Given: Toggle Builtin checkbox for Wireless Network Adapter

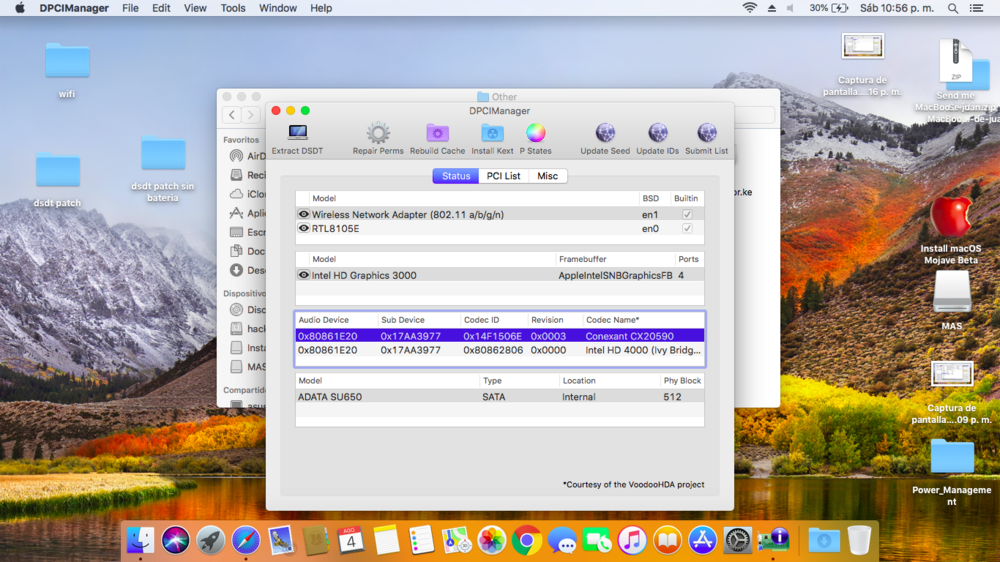Looking at the screenshot, I should 686,215.
